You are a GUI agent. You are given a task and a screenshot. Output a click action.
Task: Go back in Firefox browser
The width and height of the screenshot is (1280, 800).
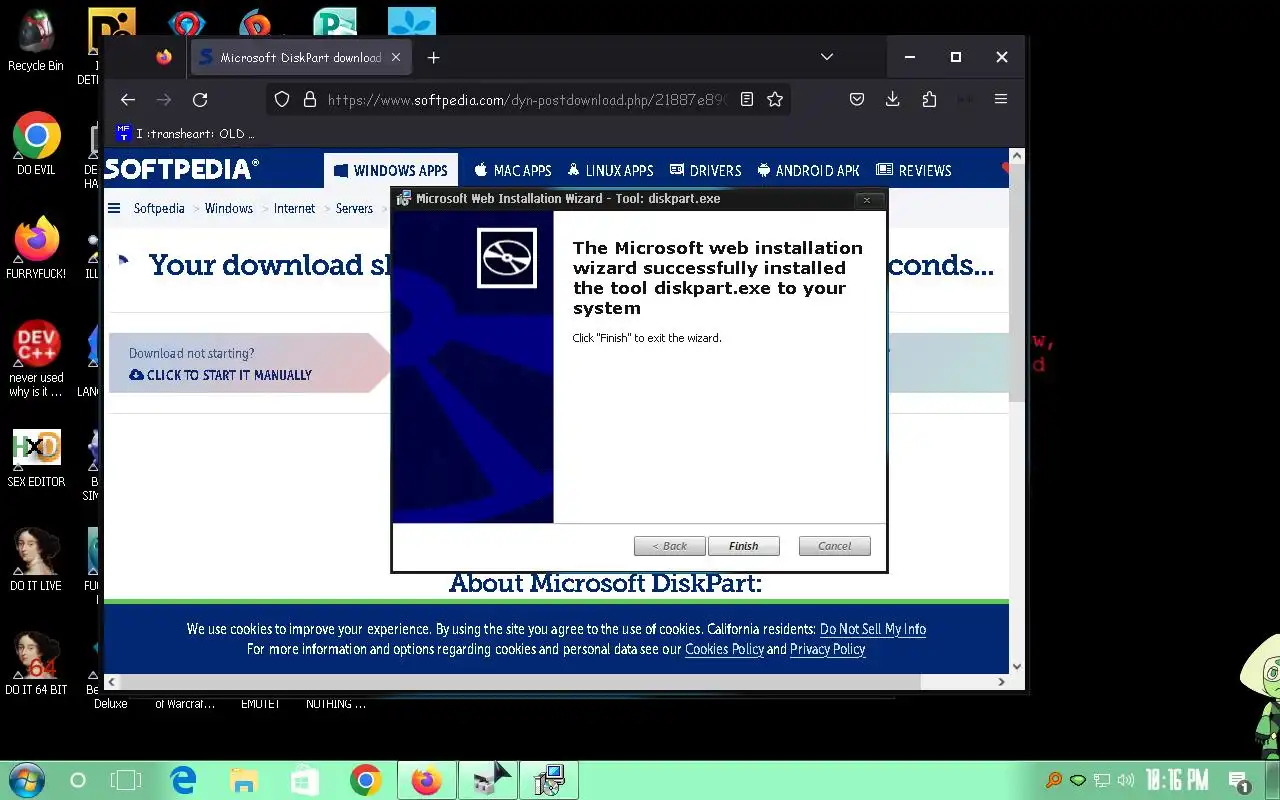pos(128,99)
